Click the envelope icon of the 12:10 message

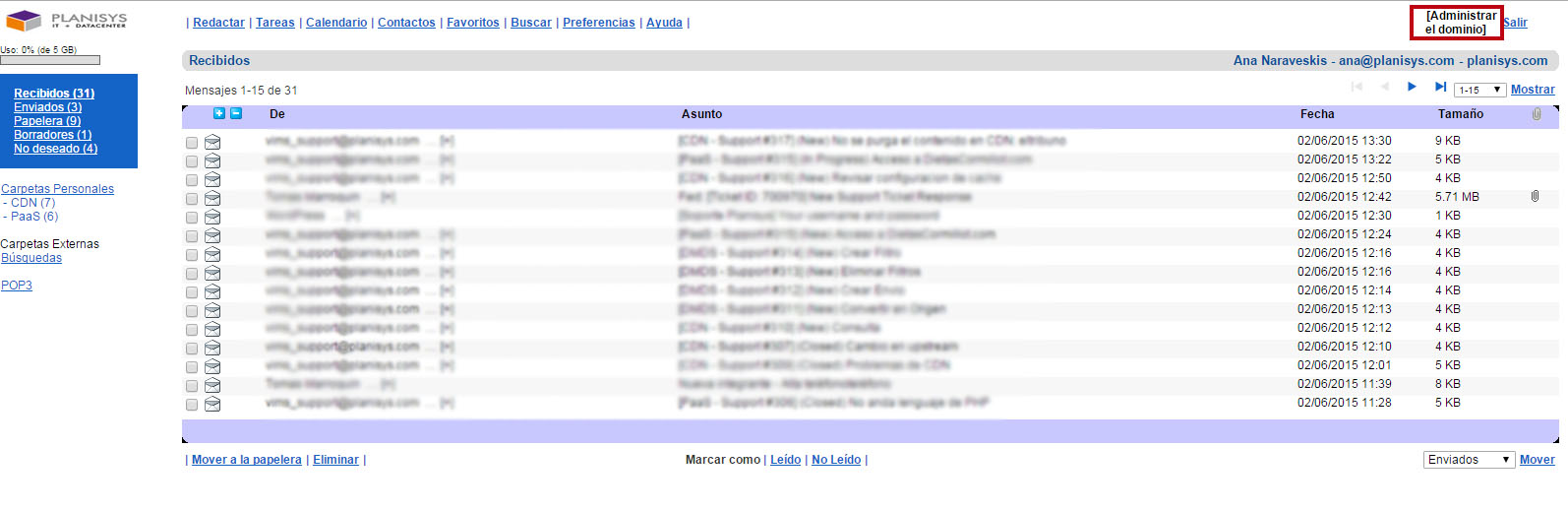(212, 348)
